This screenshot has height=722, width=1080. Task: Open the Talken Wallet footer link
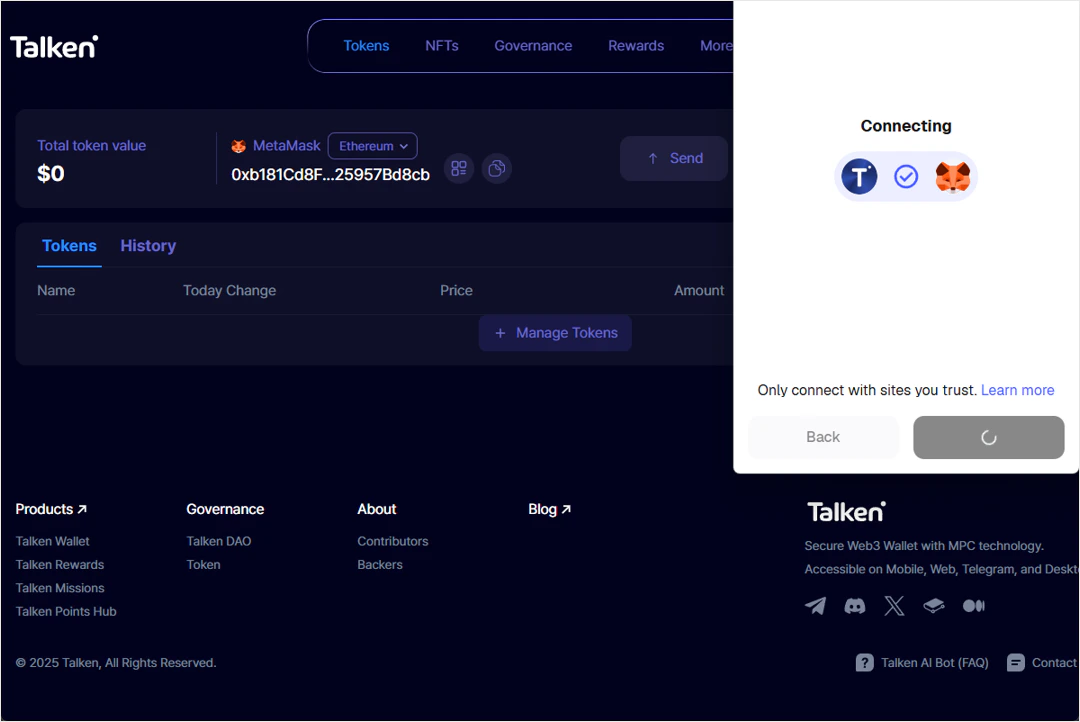click(52, 542)
